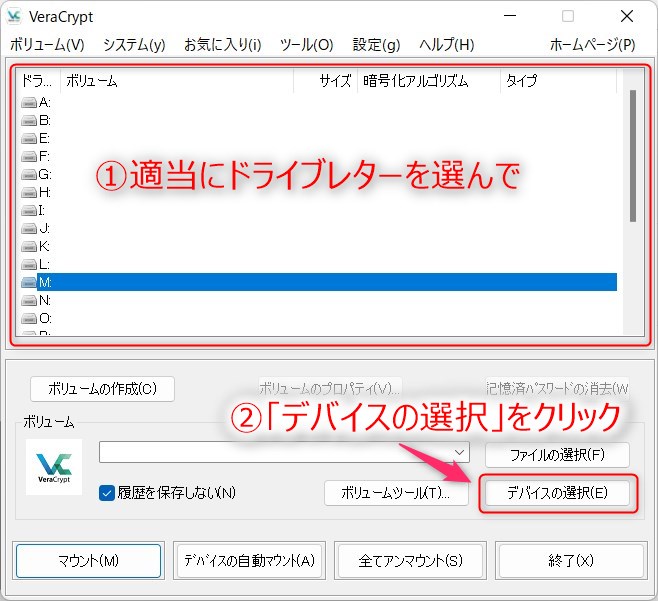Click the 暗号化アルゴリズム column header

(x=428, y=80)
